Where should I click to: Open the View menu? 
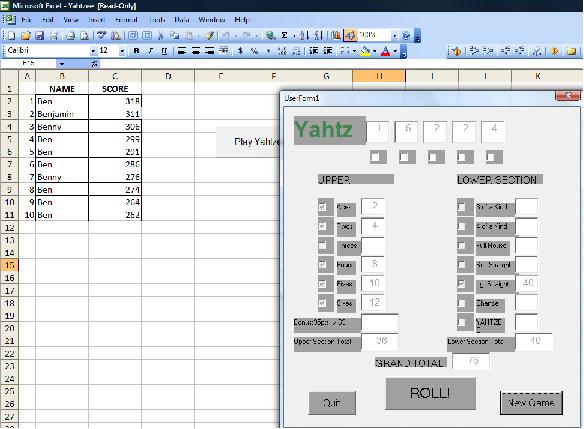pyautogui.click(x=71, y=20)
